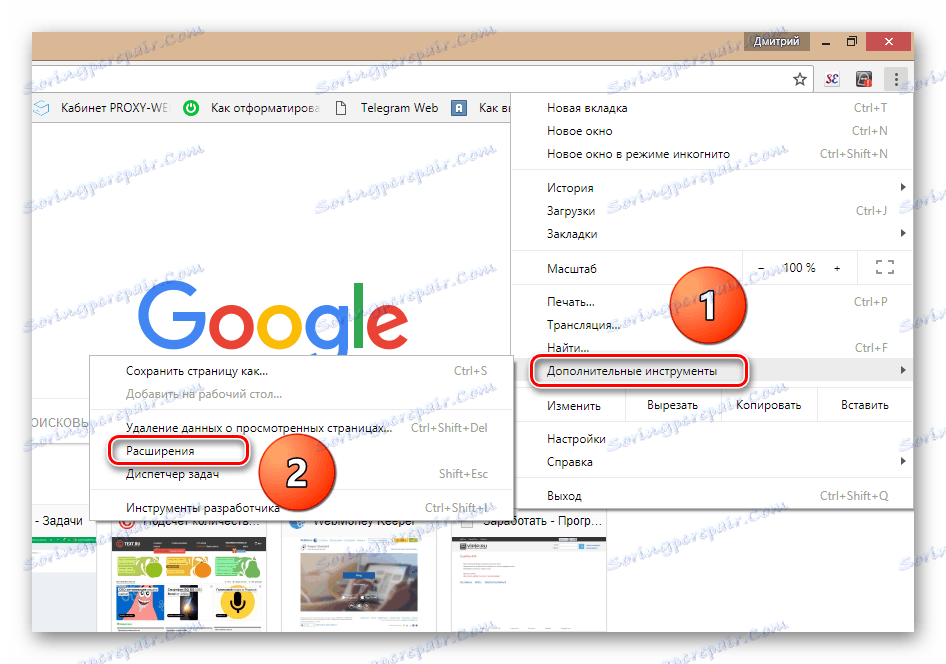
Task: Expand the Справка submenu arrow
Action: click(903, 461)
